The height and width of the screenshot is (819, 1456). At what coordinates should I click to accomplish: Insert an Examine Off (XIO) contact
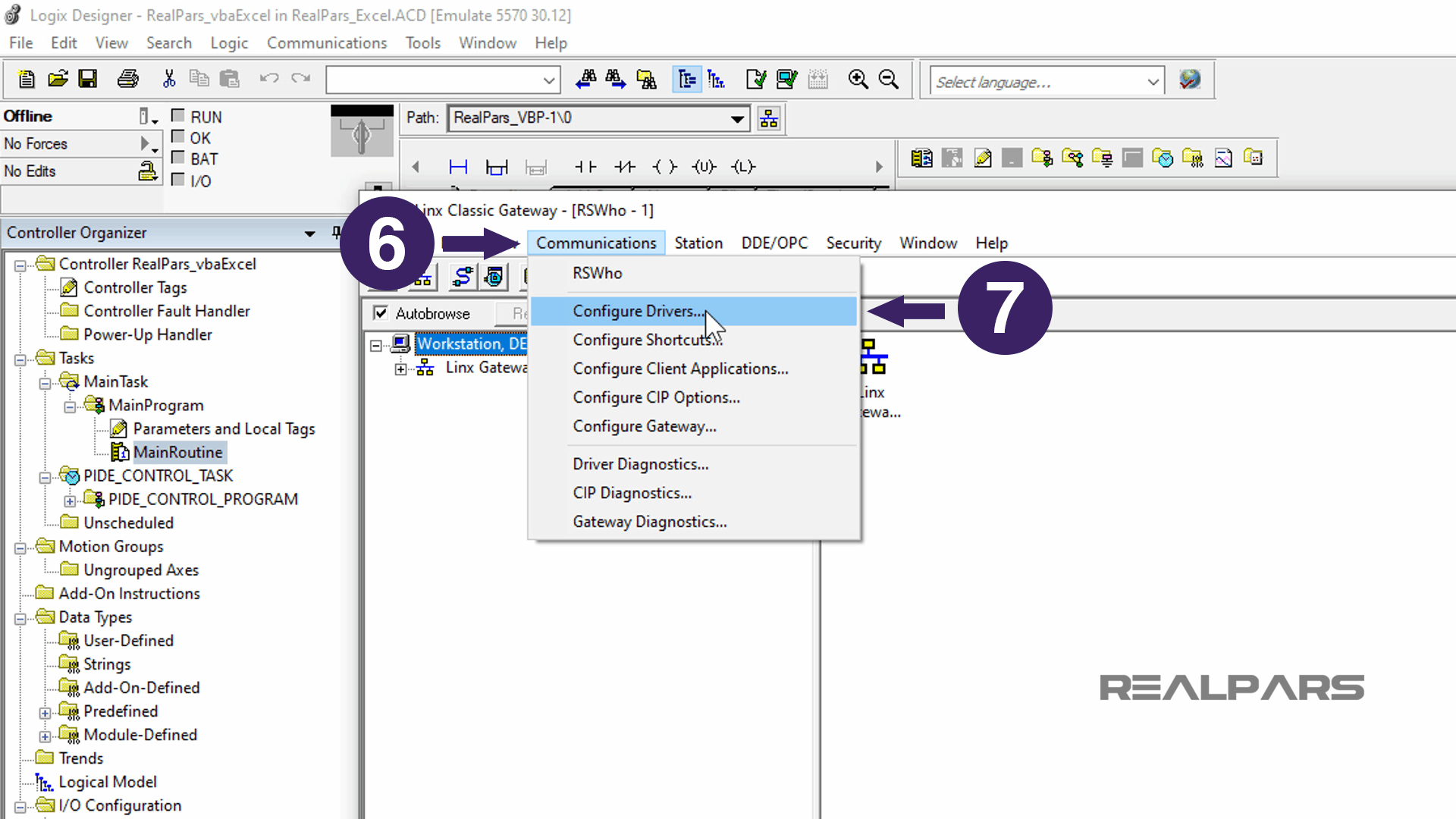625,167
